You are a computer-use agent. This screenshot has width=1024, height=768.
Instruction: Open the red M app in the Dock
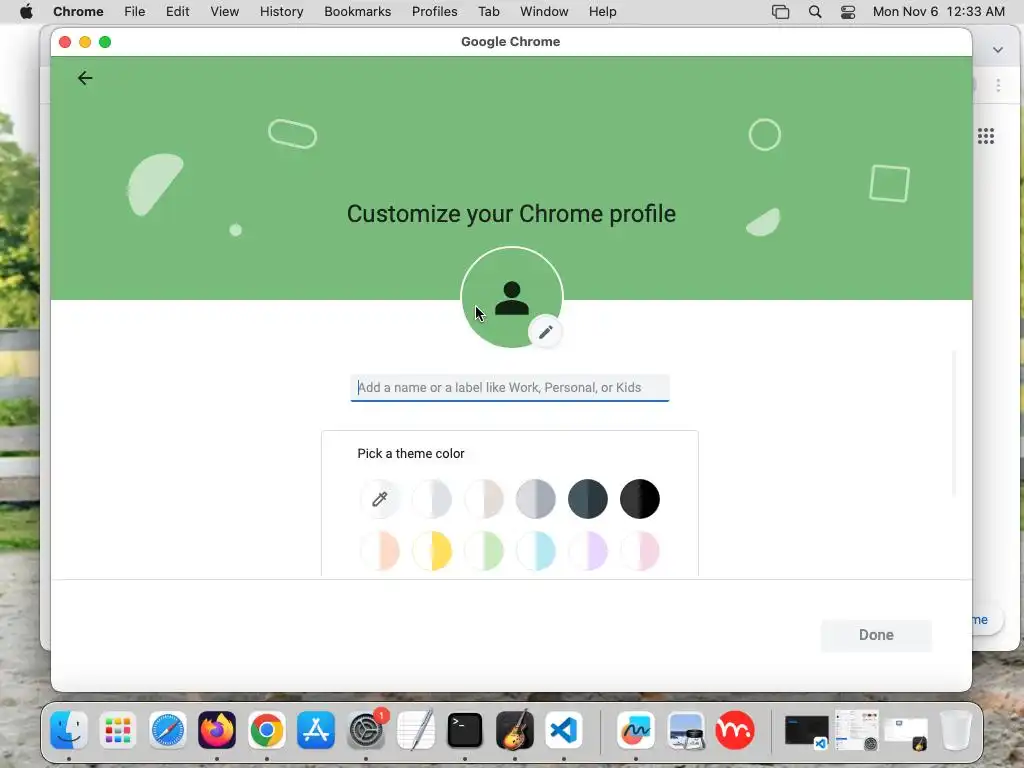point(735,729)
